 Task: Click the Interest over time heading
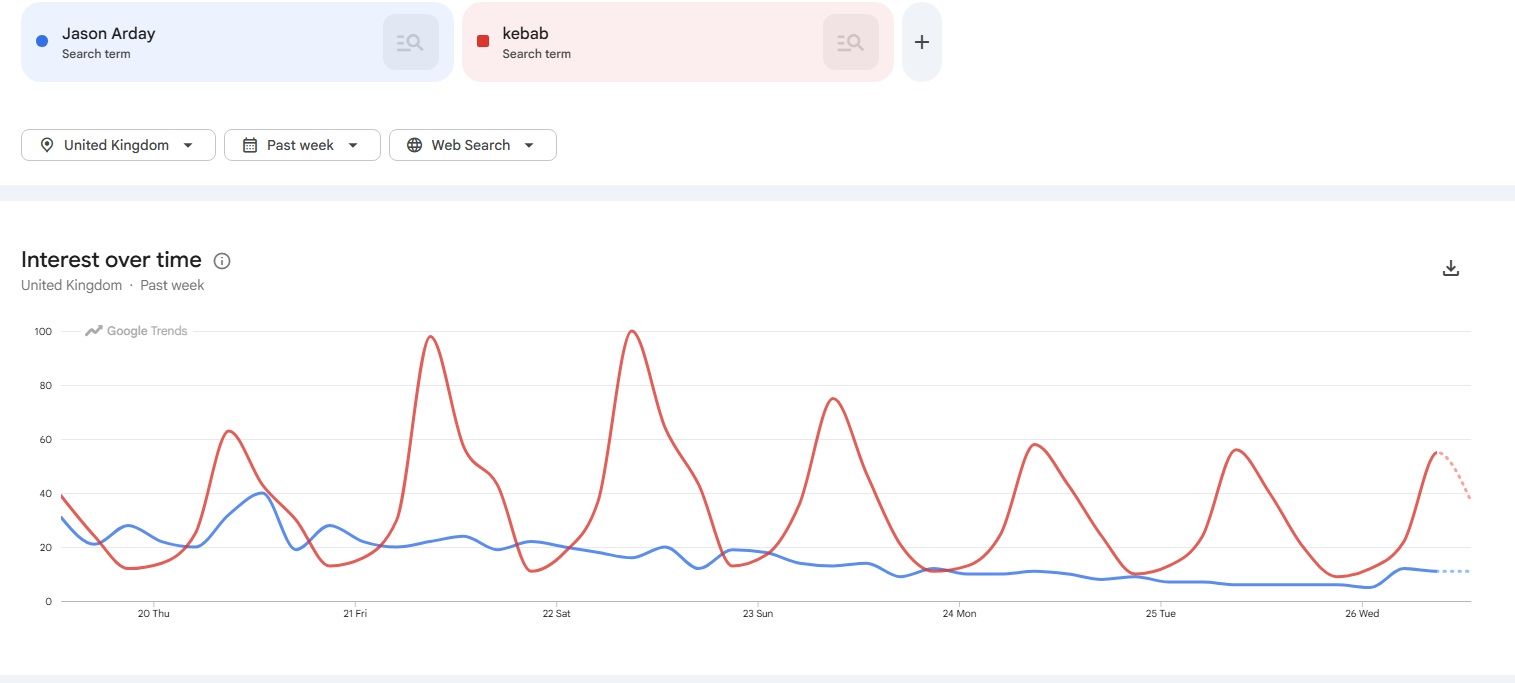pyautogui.click(x=111, y=260)
